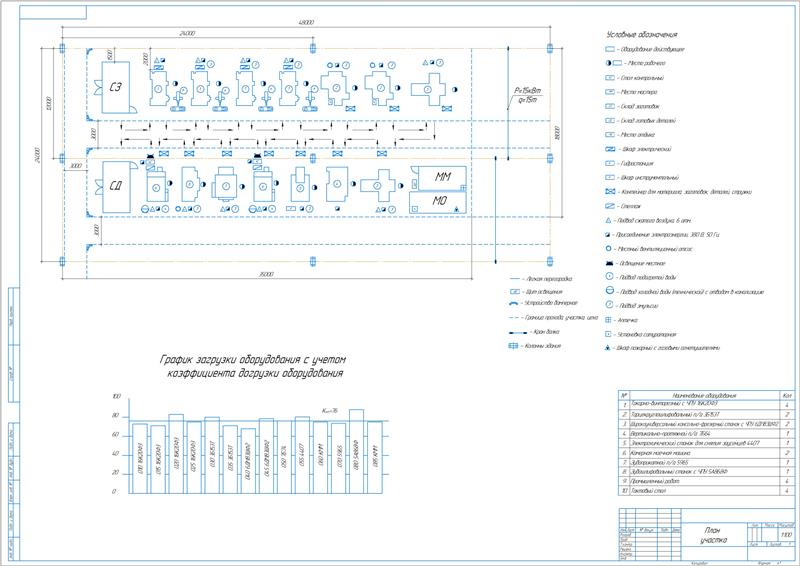
Task: Select the 'Аптечка' grid symbol in legend
Action: pos(608,320)
